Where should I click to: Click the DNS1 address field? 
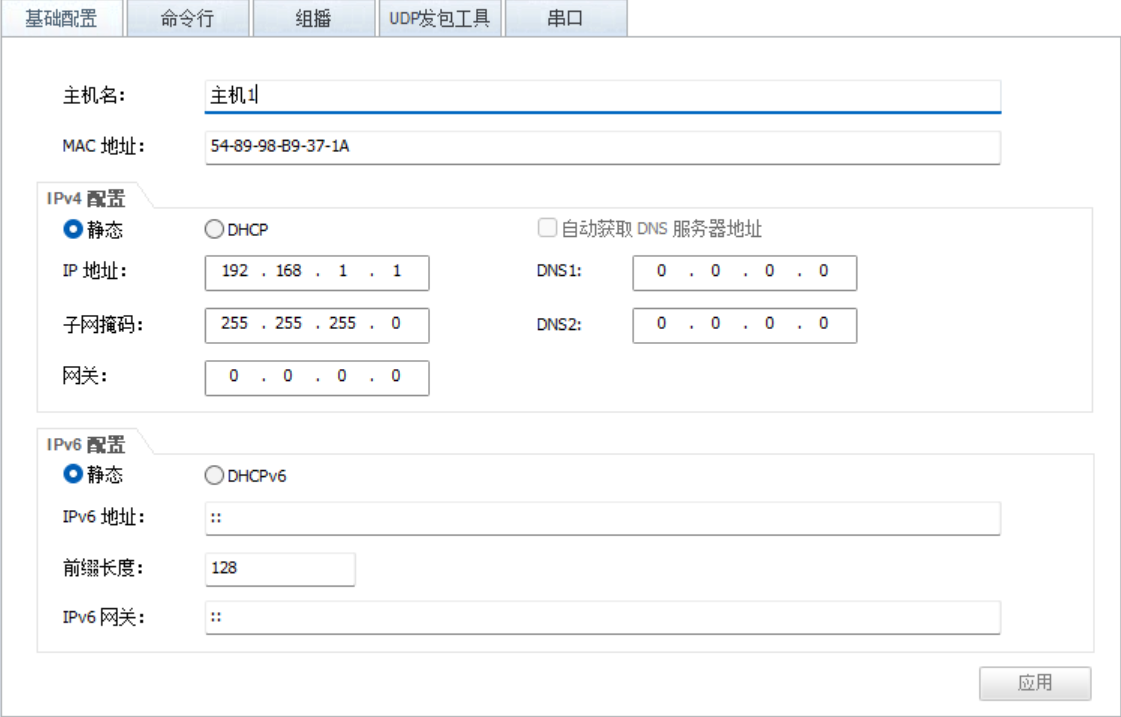point(744,272)
